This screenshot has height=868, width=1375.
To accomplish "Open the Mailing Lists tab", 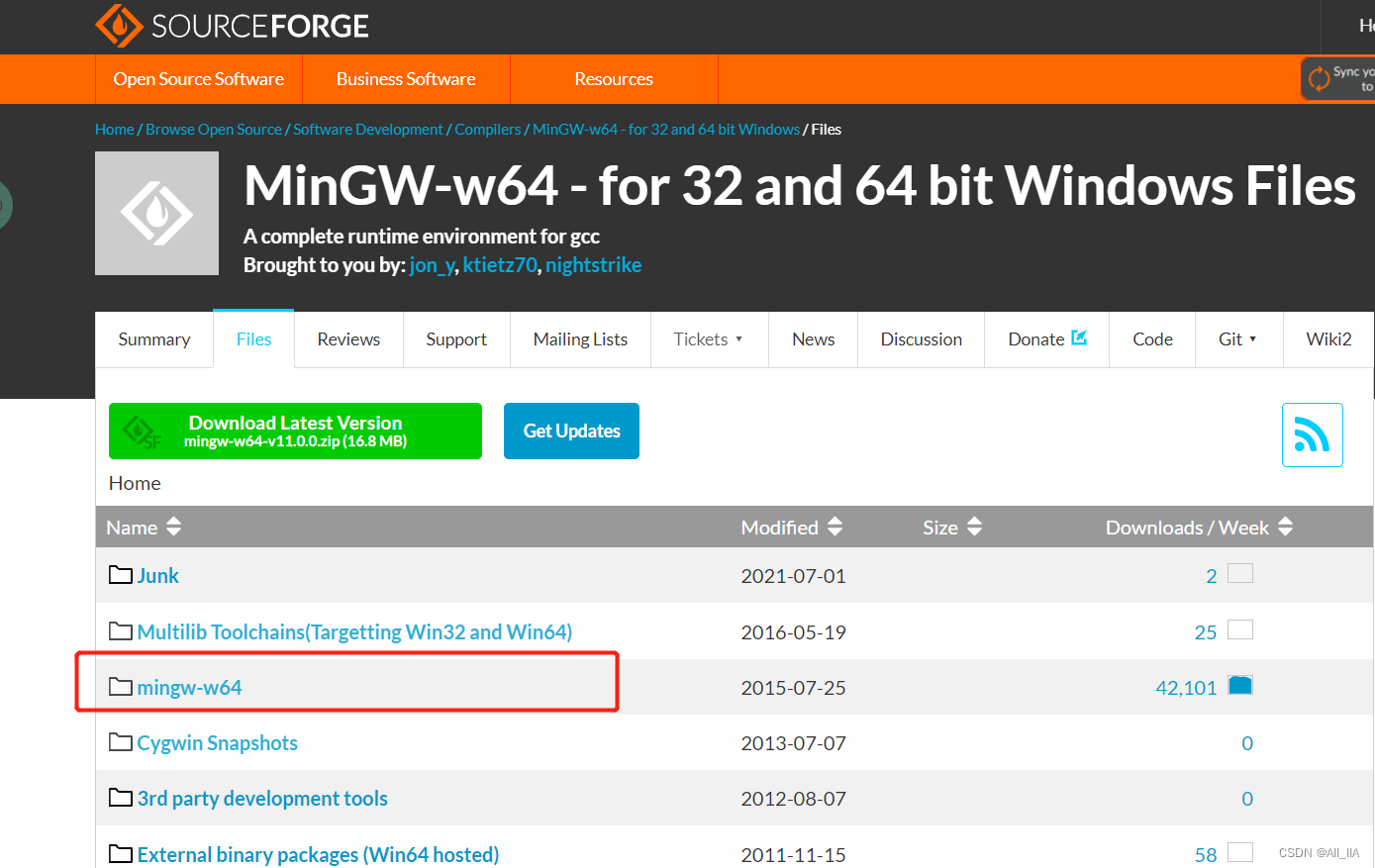I will tap(580, 339).
